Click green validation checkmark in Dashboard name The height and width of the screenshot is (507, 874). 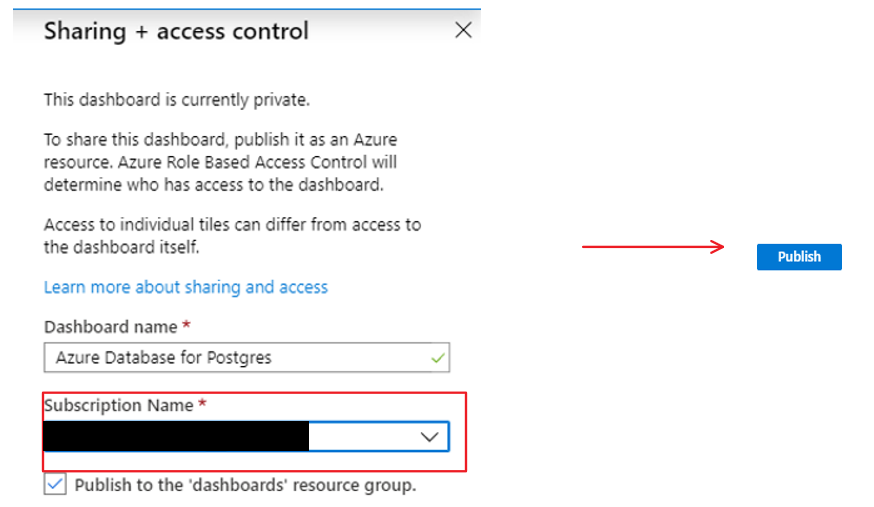(x=438, y=356)
